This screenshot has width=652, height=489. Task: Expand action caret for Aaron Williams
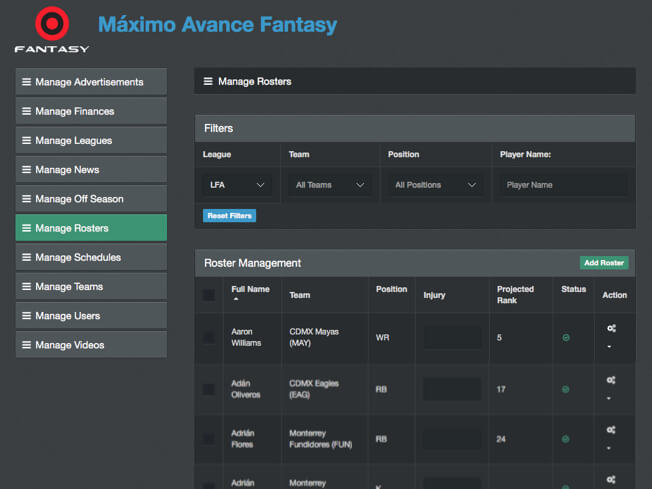coord(609,346)
